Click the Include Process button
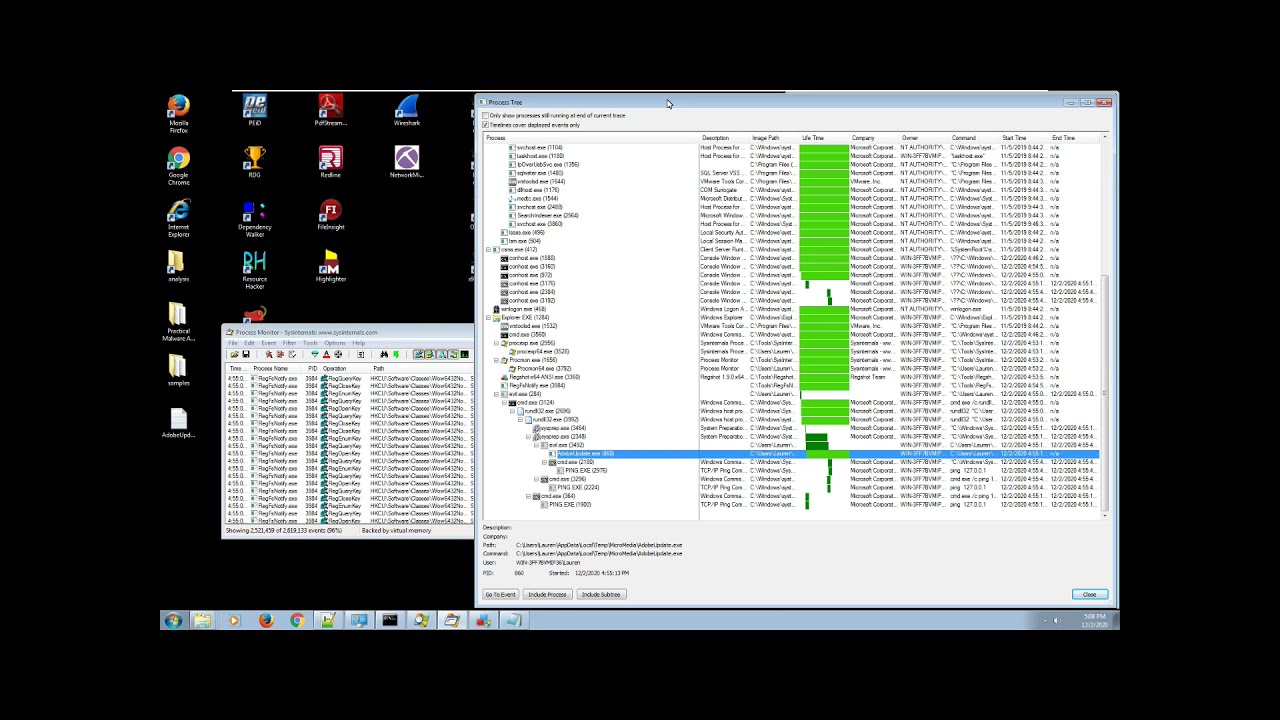Viewport: 1280px width, 720px height. [x=547, y=594]
